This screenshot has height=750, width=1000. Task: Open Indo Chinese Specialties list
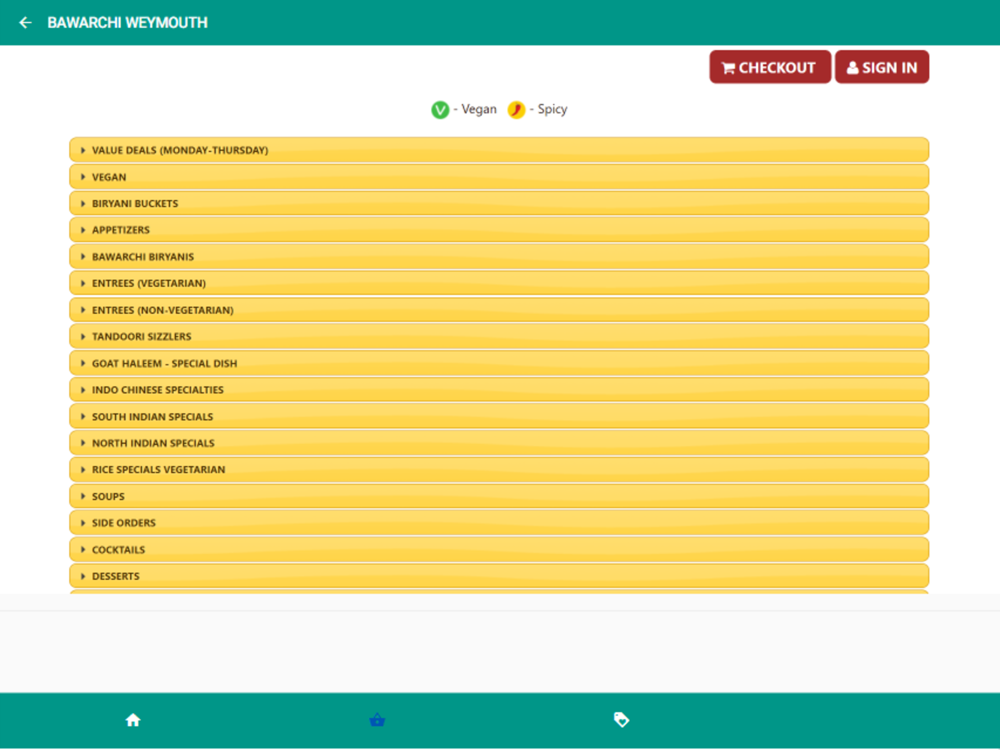click(x=499, y=390)
